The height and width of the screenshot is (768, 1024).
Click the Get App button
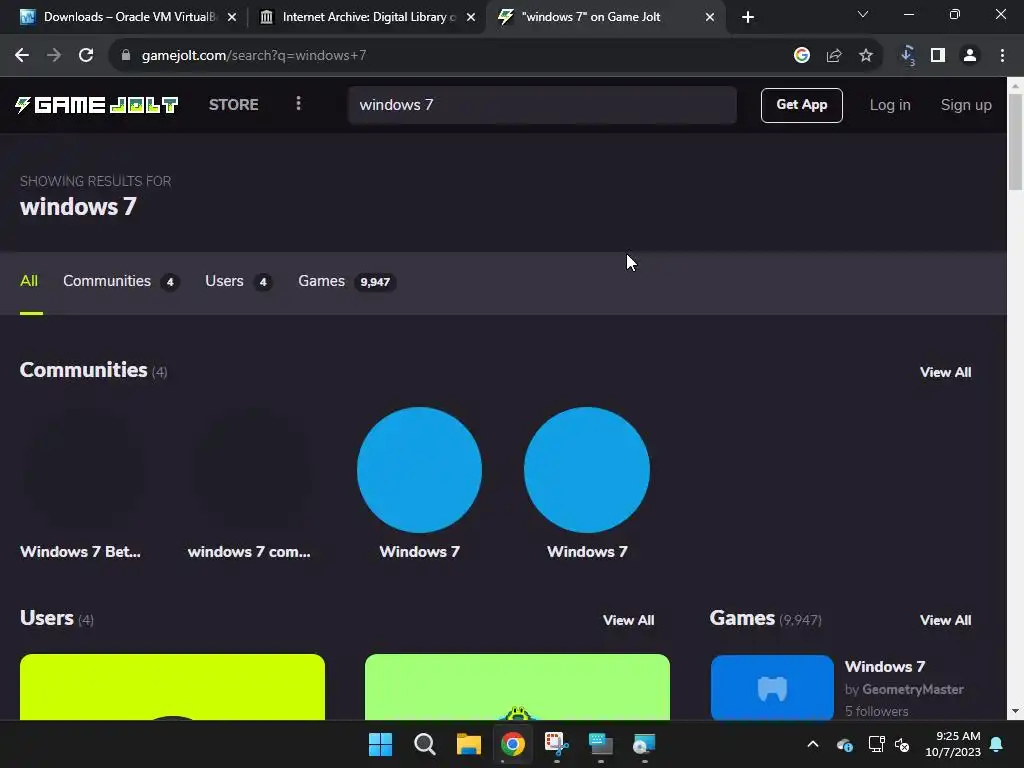[x=801, y=105]
